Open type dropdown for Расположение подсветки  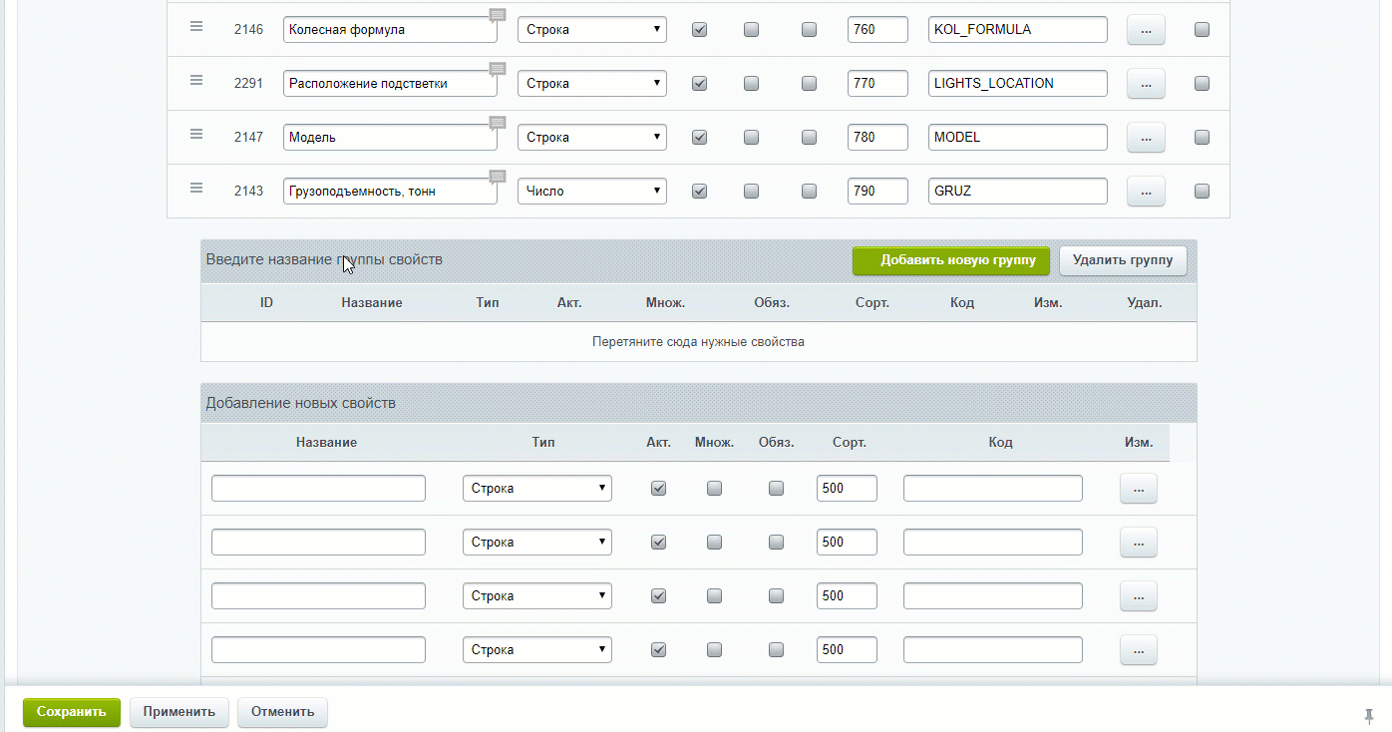pyautogui.click(x=592, y=84)
